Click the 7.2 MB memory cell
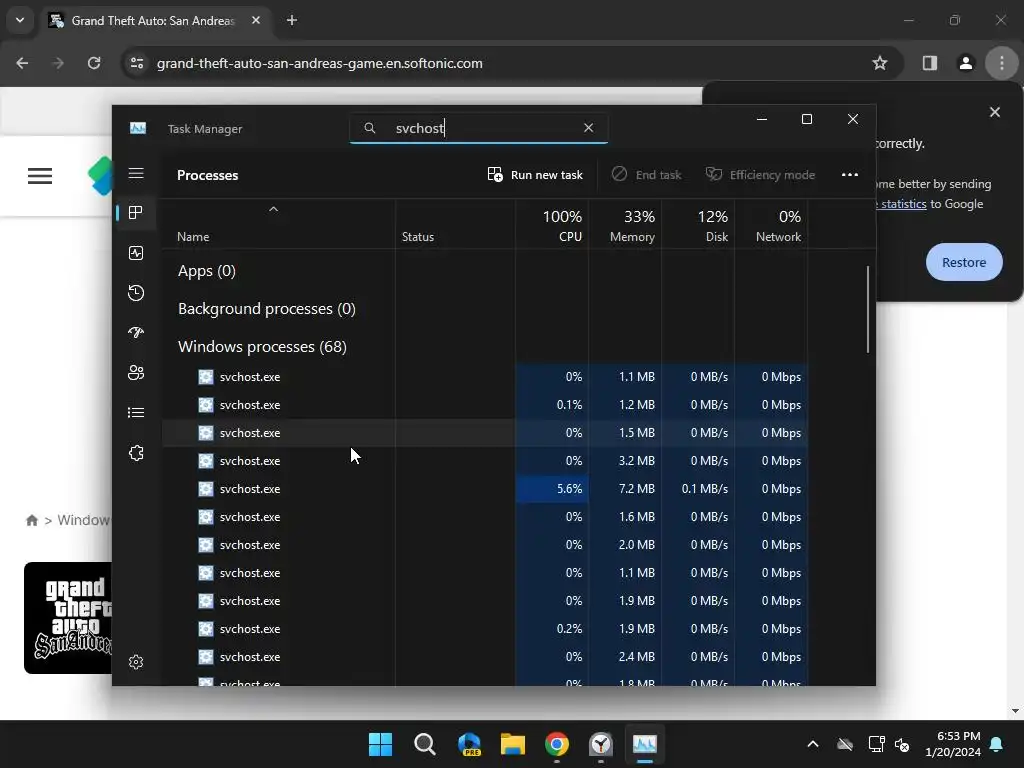Image resolution: width=1024 pixels, height=768 pixels. click(625, 489)
